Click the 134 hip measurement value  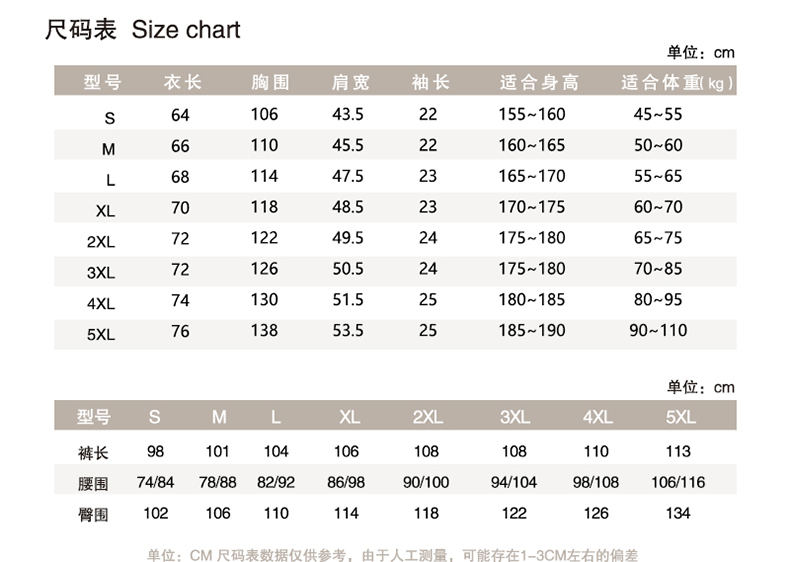677,513
